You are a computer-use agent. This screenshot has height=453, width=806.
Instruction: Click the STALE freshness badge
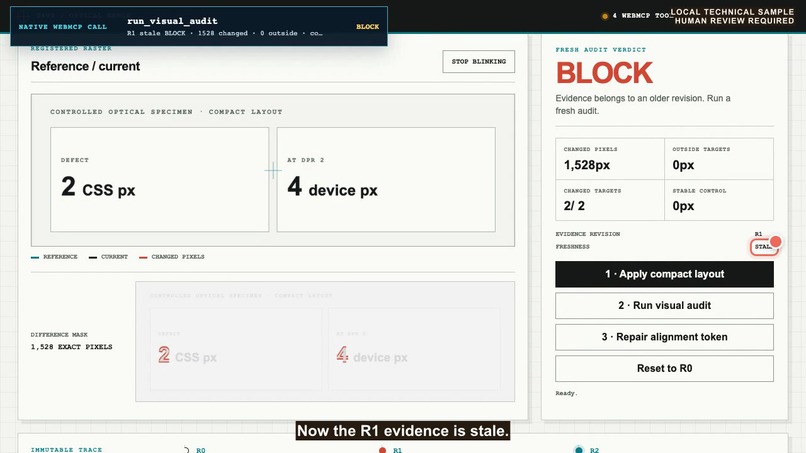pyautogui.click(x=763, y=247)
